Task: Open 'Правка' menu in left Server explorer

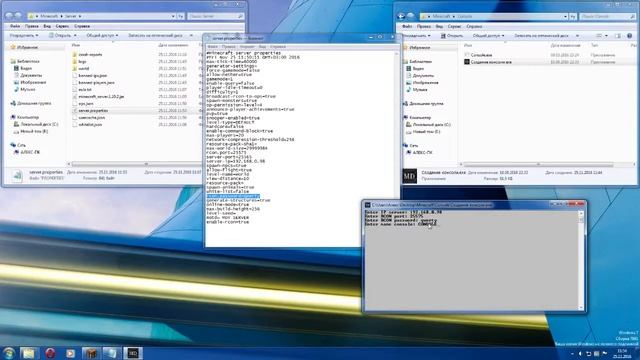Action: click(x=31, y=26)
